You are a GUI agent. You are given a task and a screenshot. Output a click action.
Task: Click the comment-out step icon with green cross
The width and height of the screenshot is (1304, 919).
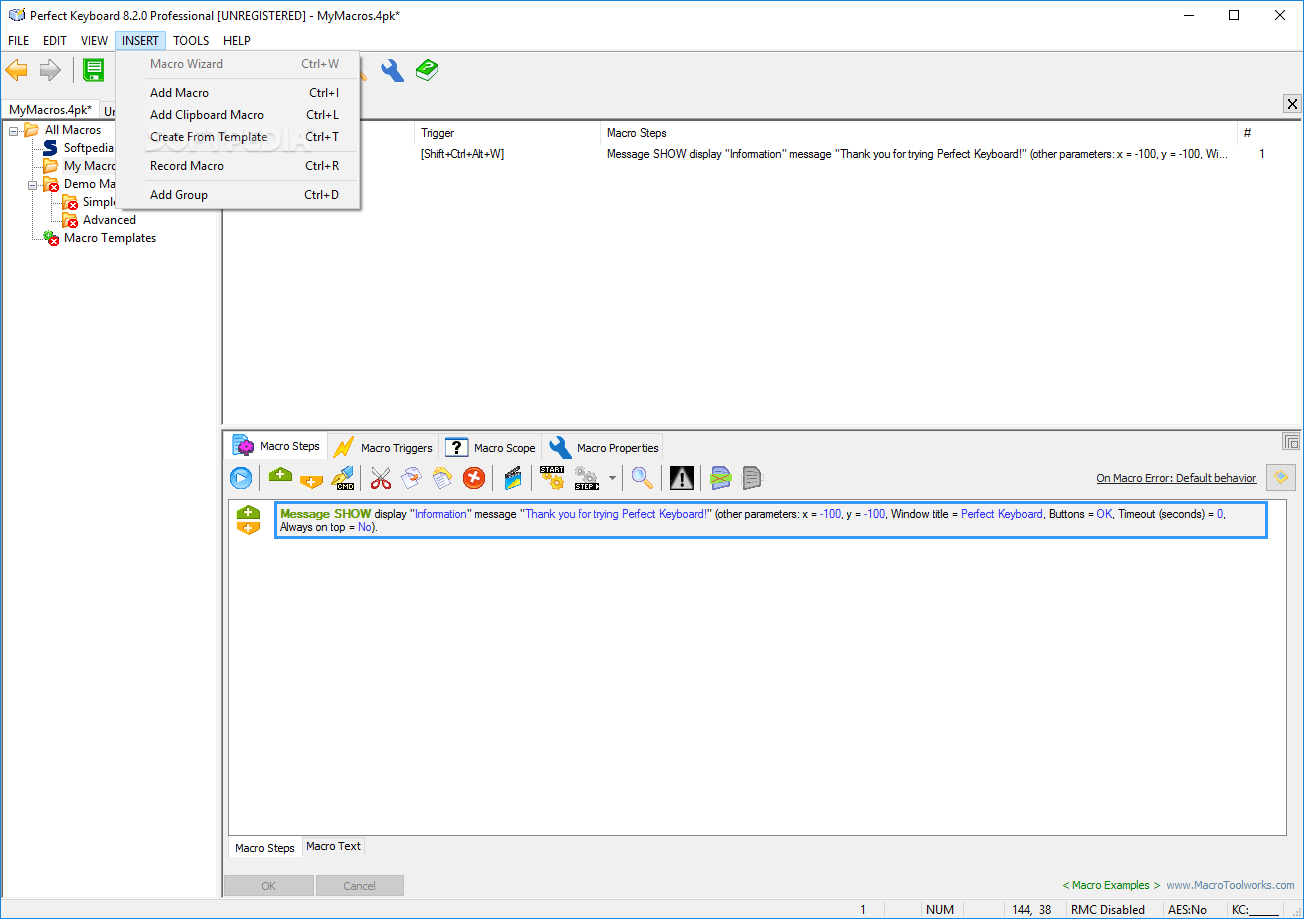(x=721, y=478)
